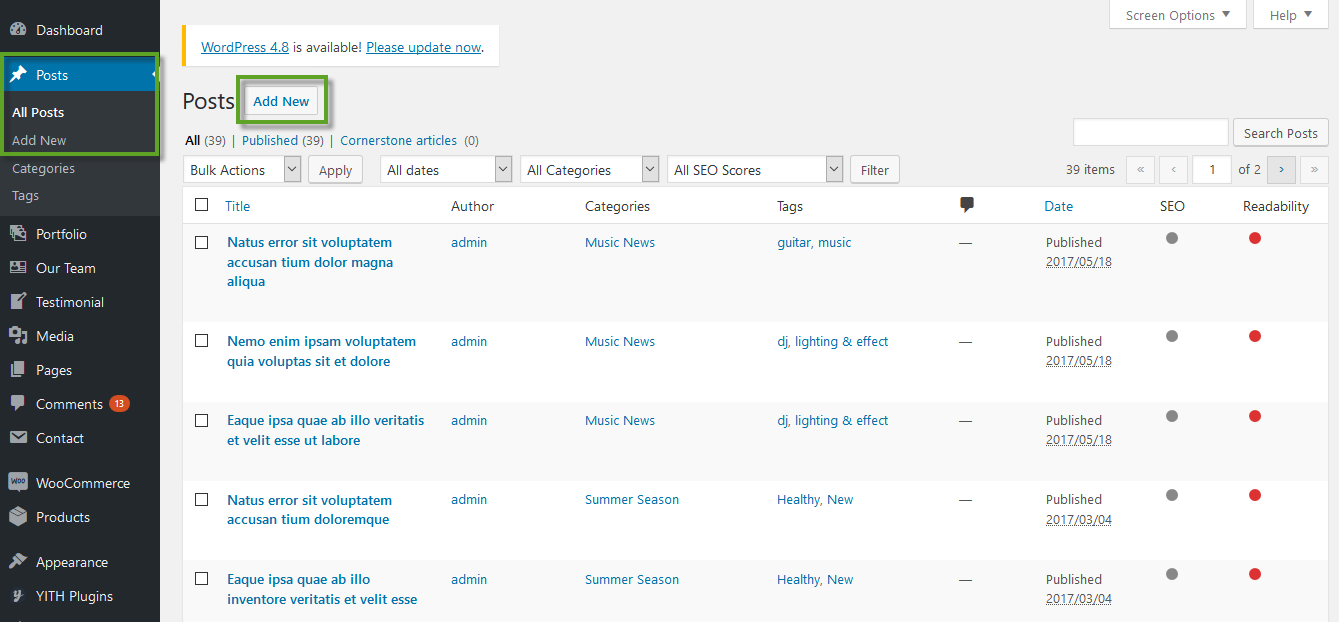1339x622 pixels.
Task: Open the All SEO Scores dropdown
Action: (x=755, y=170)
